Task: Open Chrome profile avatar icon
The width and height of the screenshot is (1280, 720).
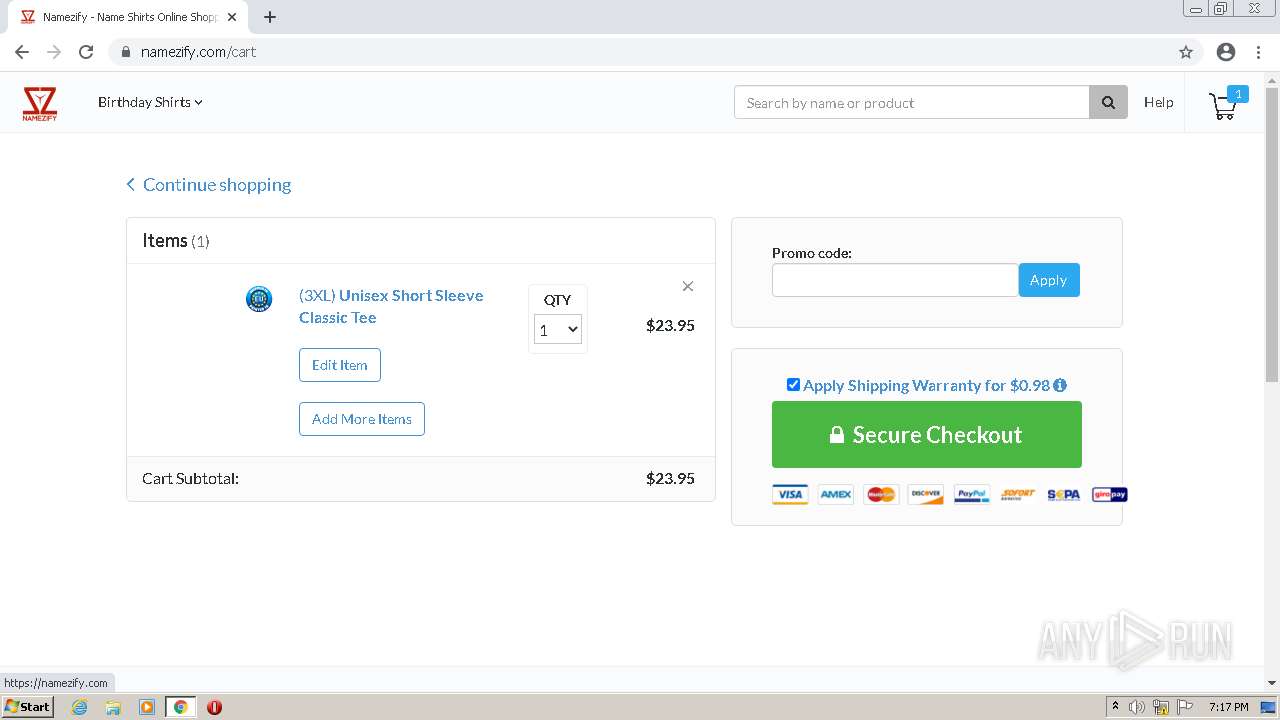Action: tap(1226, 52)
